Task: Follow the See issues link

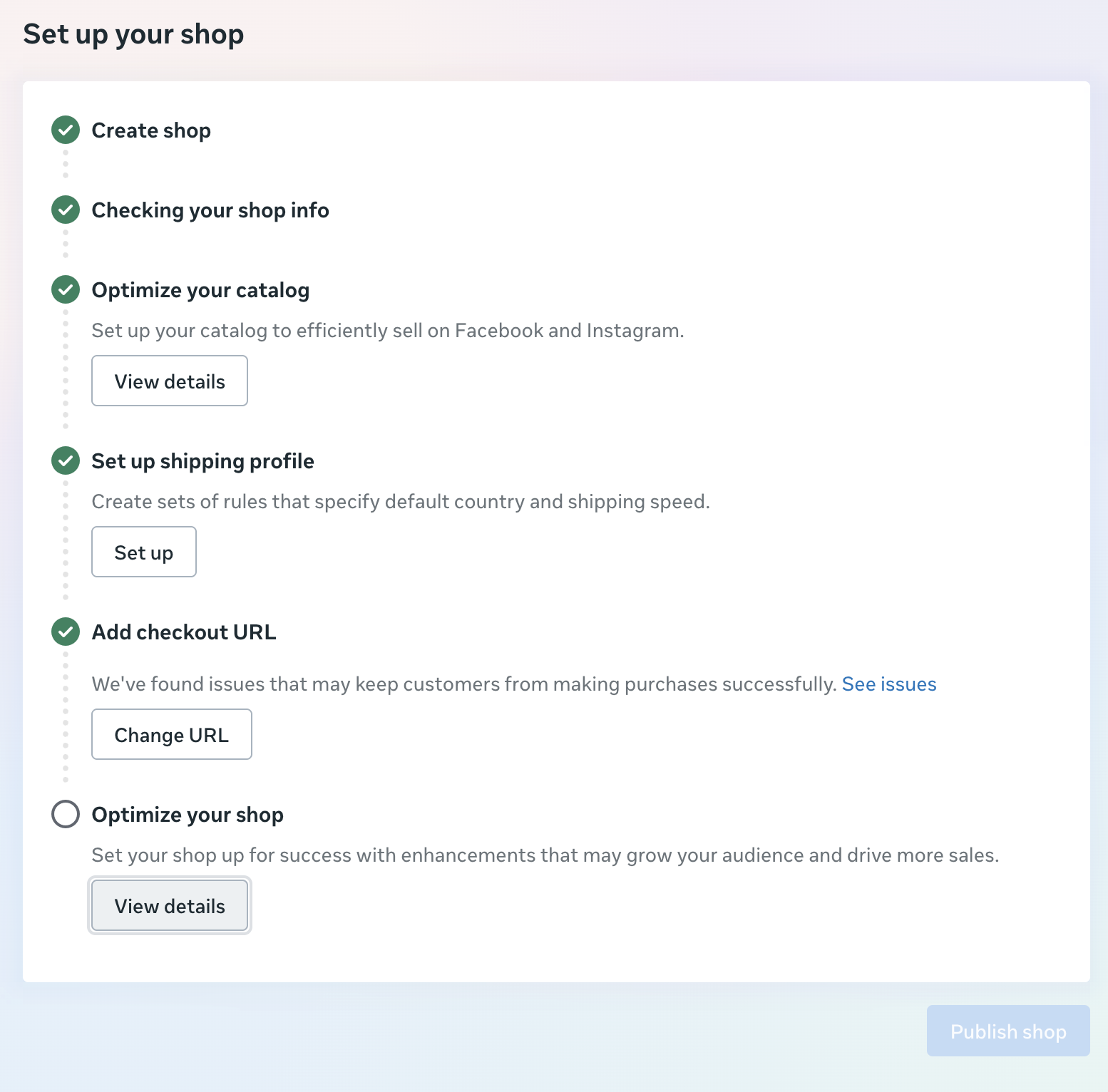Action: click(888, 684)
